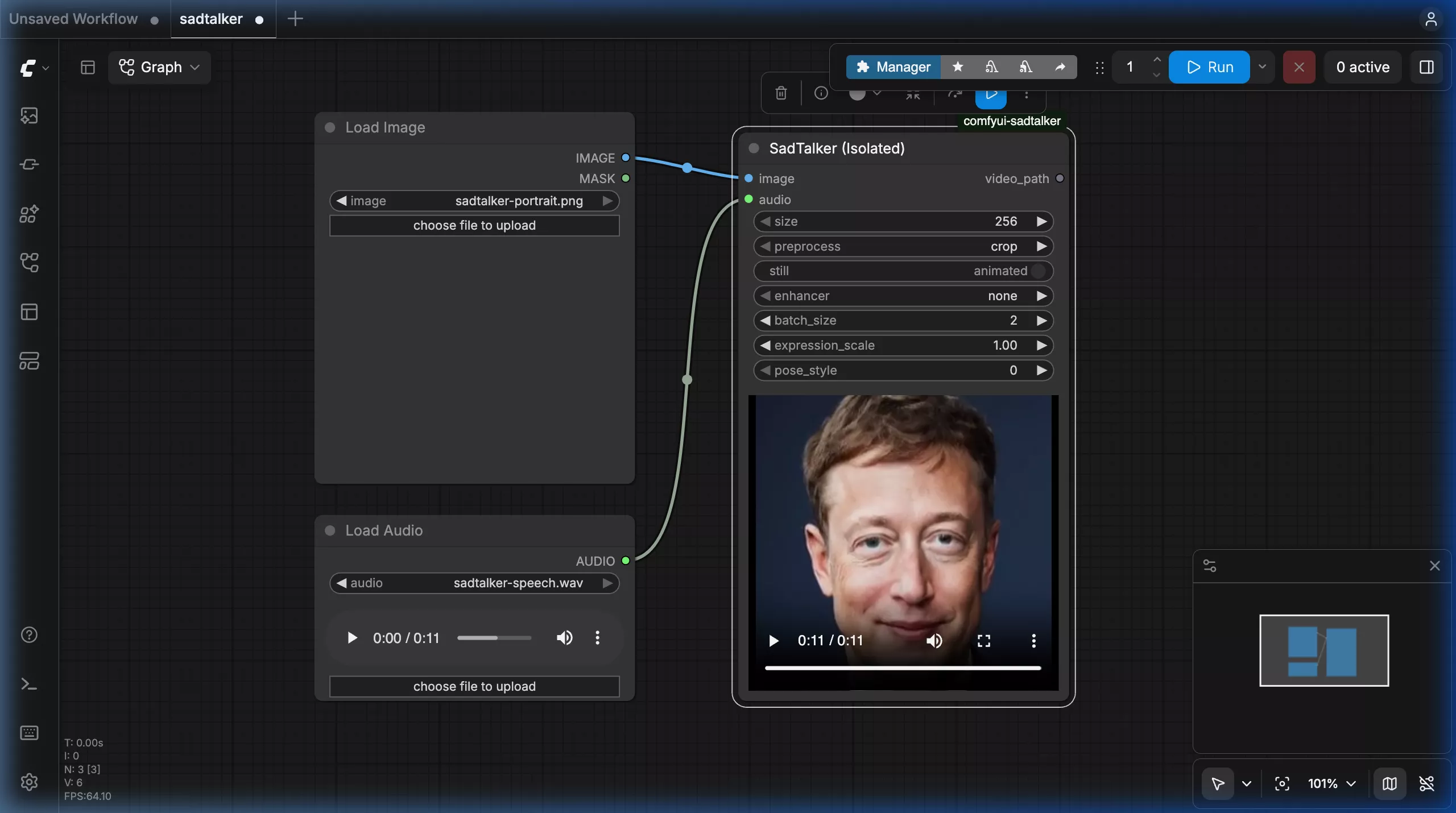Collapse the SadTalker node dot
Viewport: 1456px width, 813px height.
[754, 148]
